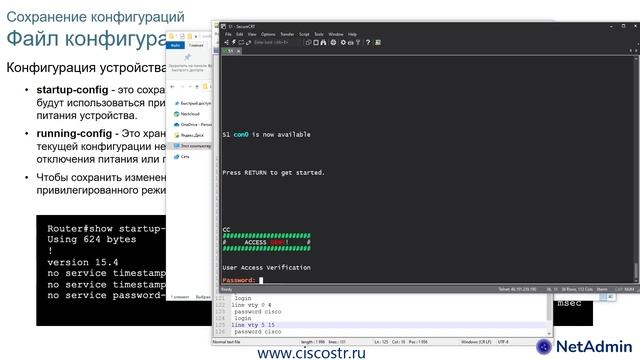The image size is (640, 360).
Task: Select Этот компьютер in Explorer tree
Action: (192, 146)
